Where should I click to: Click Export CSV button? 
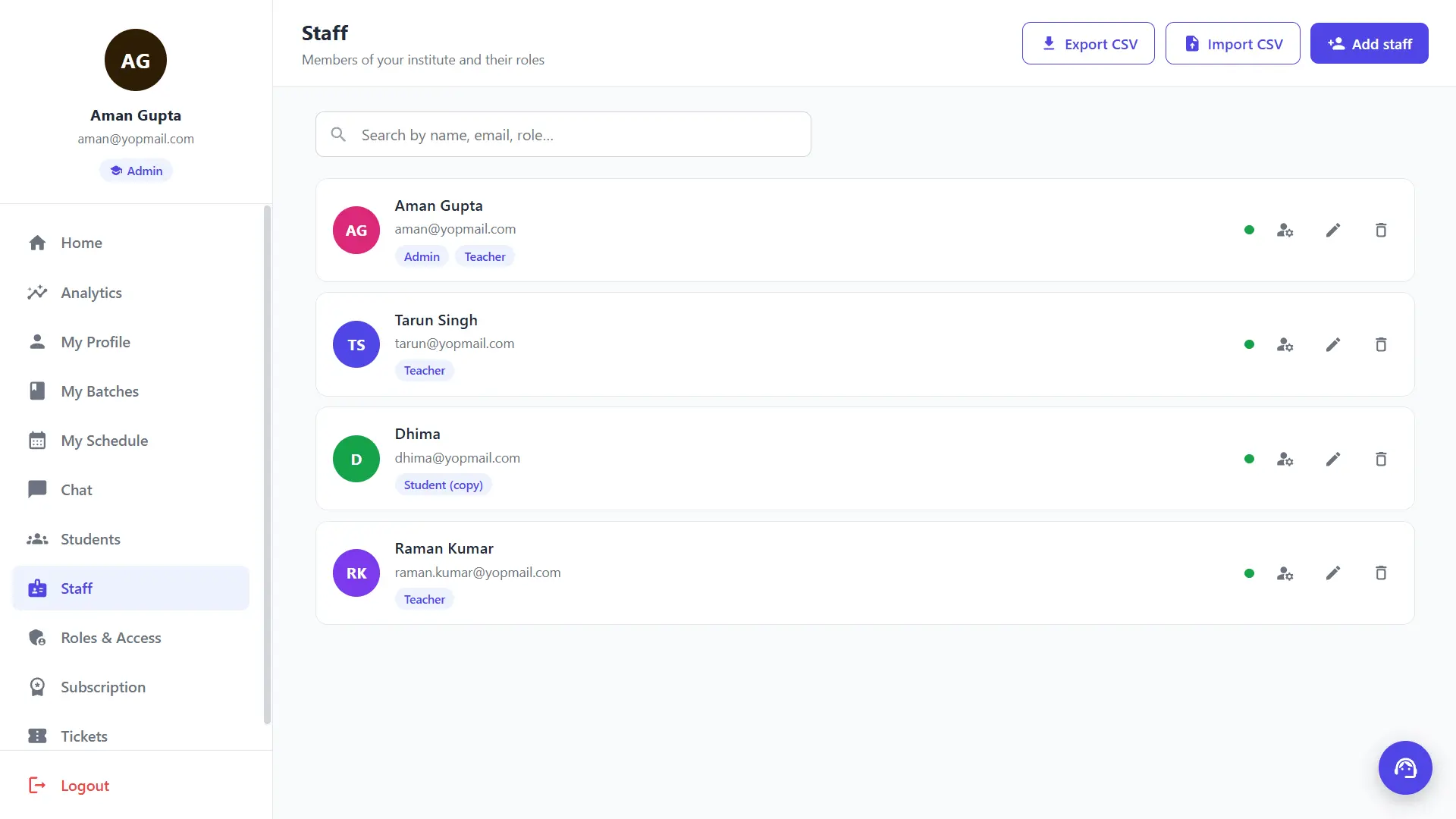pos(1088,43)
